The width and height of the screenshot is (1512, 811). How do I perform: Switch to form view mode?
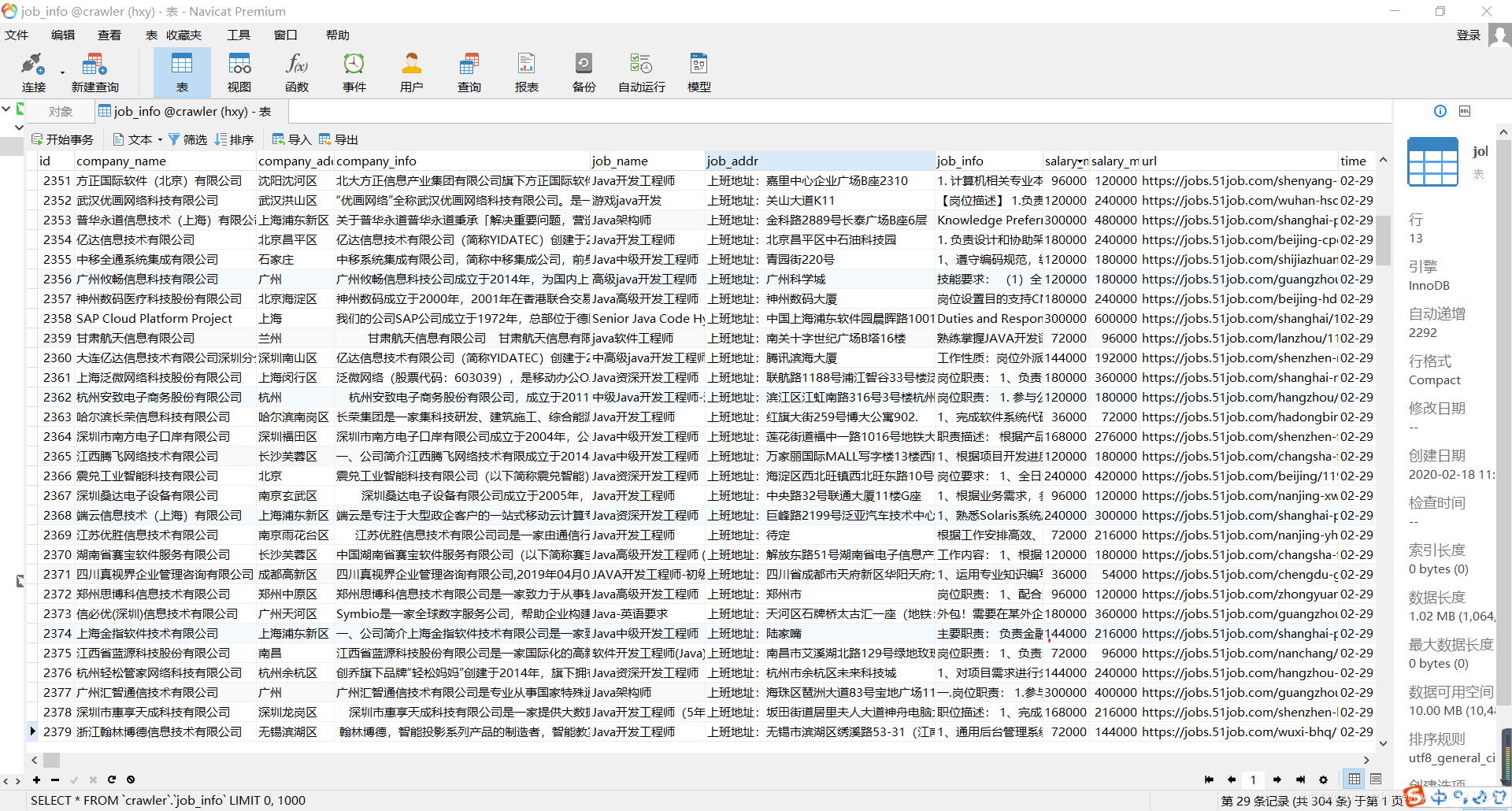pyautogui.click(x=1376, y=779)
